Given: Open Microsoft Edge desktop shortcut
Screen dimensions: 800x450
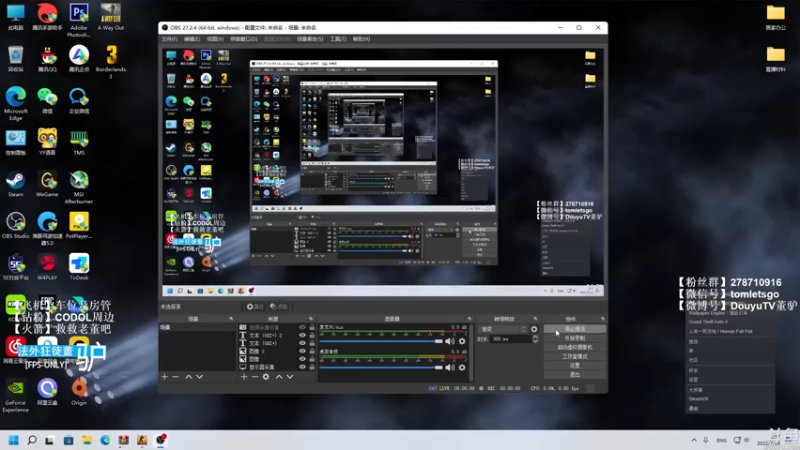Looking at the screenshot, I should [x=15, y=104].
